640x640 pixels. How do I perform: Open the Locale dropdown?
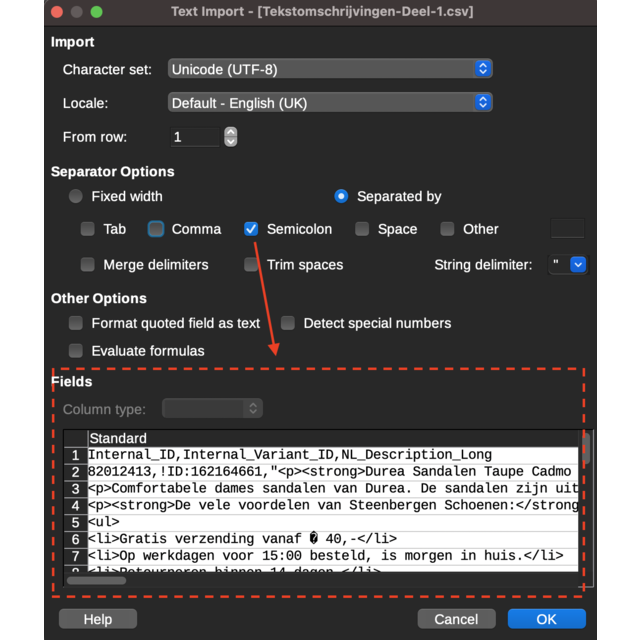coord(330,103)
